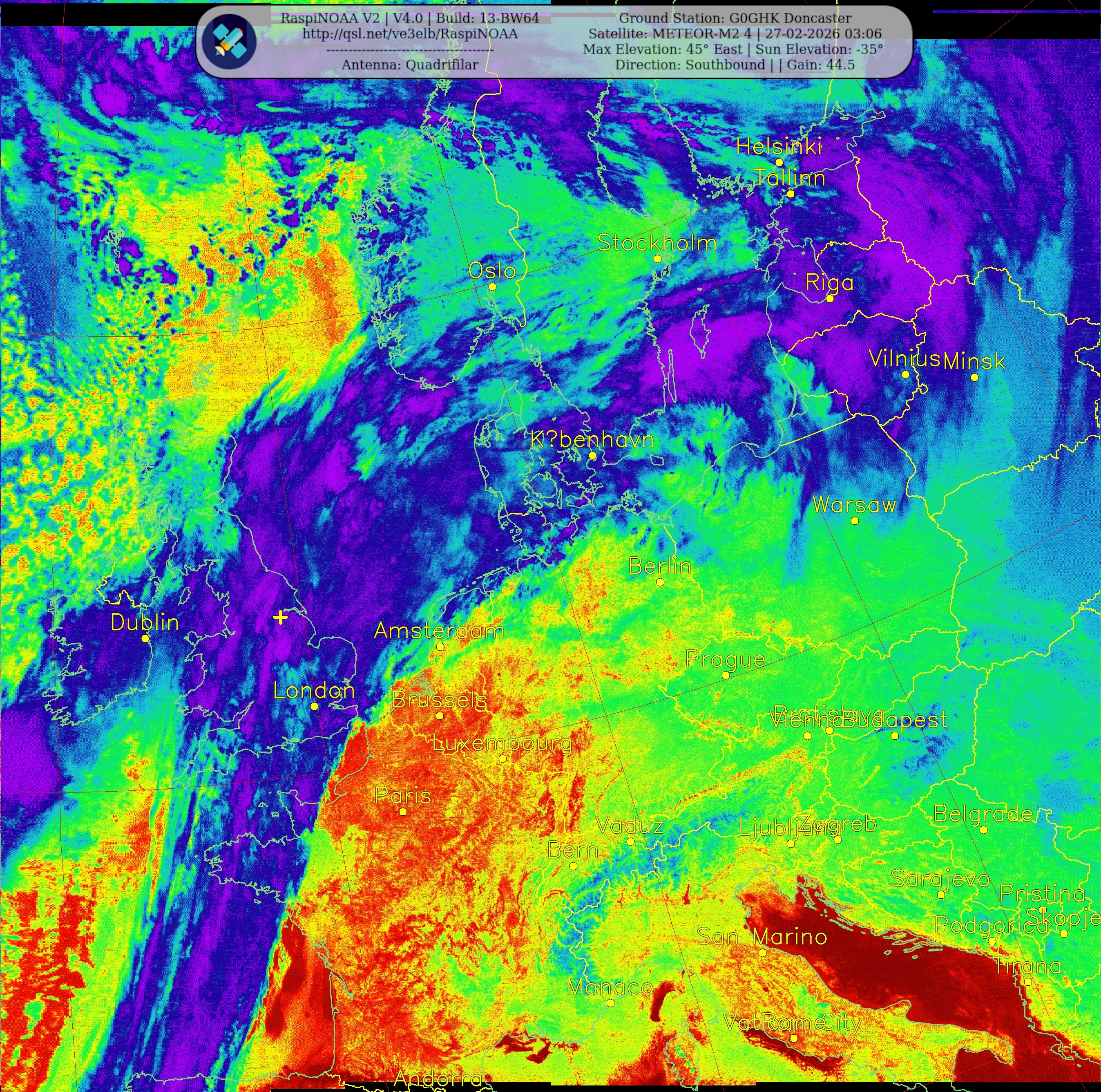Click the Paris city marker dot
Viewport: 1101px width, 1092px height.
403,812
